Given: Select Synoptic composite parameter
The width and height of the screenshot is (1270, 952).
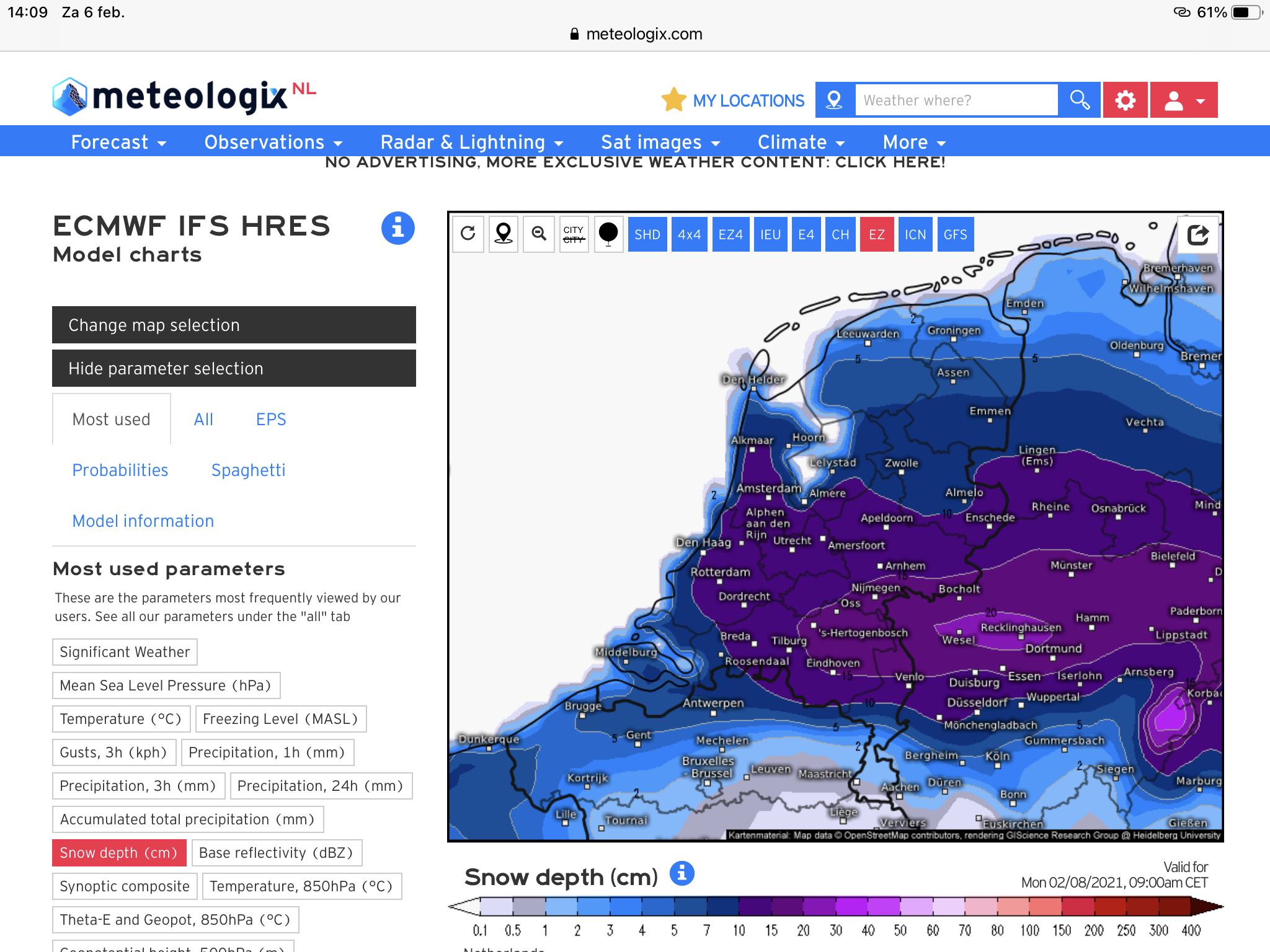Looking at the screenshot, I should coord(125,886).
